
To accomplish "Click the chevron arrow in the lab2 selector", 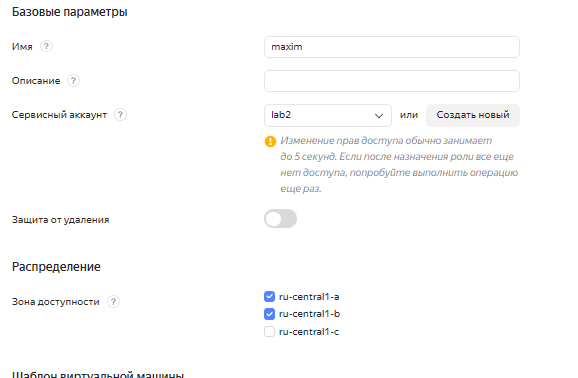I will click(379, 116).
